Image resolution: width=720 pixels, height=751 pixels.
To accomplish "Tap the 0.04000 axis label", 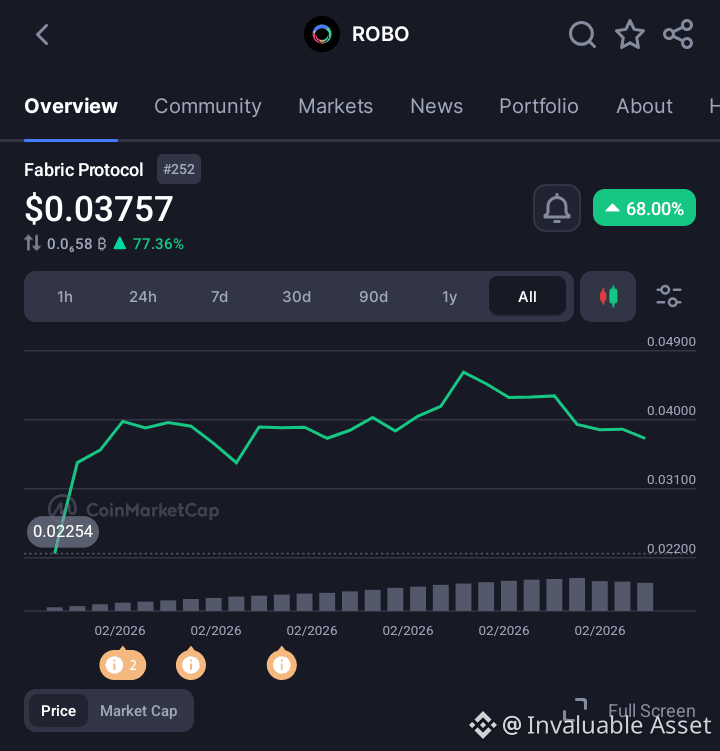I will 671,410.
